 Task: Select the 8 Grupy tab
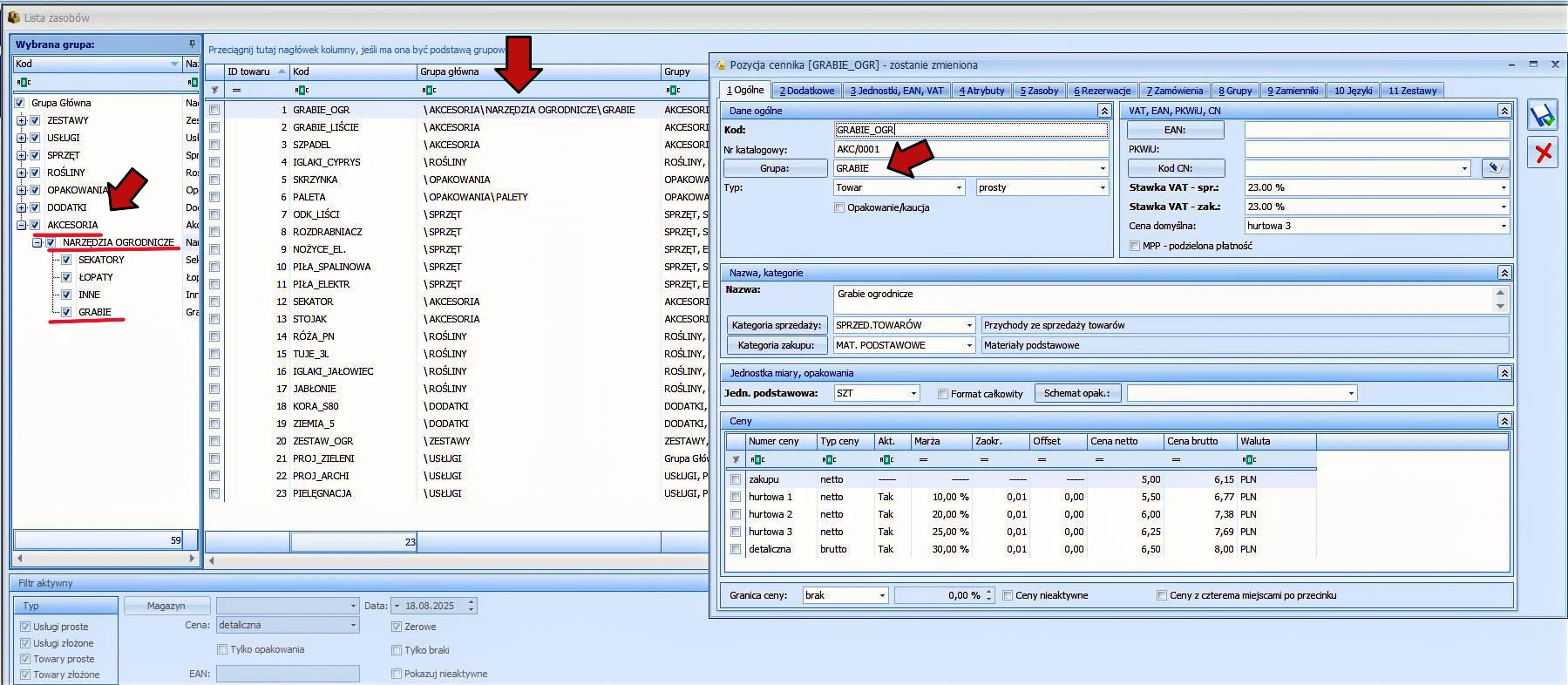tap(1235, 91)
